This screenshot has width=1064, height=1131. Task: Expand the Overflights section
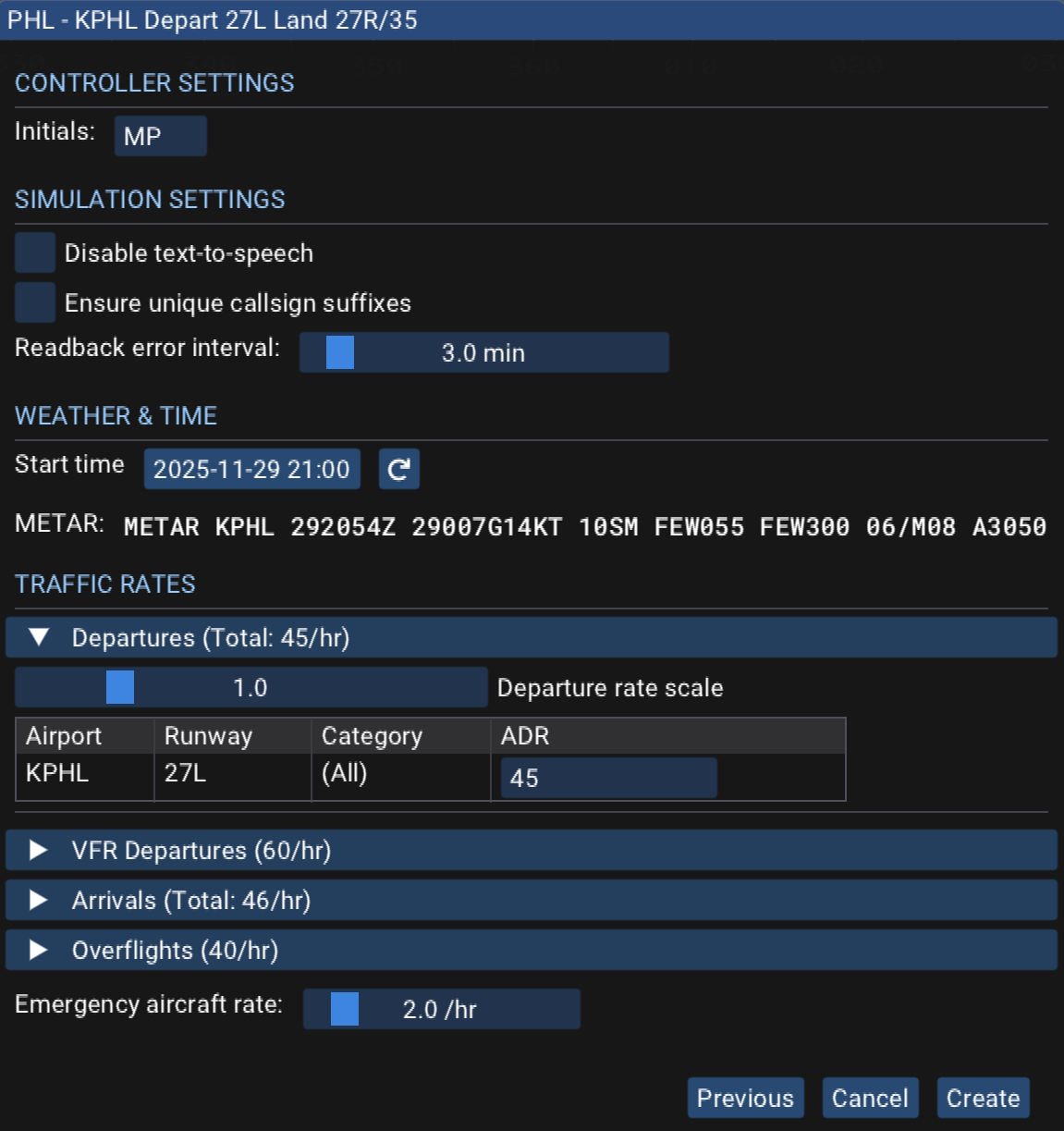point(38,950)
